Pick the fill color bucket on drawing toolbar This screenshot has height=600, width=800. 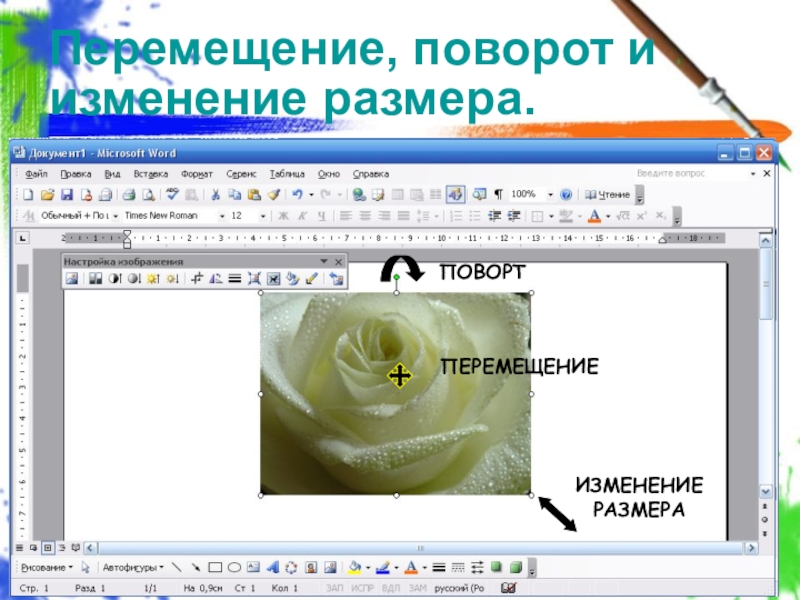point(355,567)
